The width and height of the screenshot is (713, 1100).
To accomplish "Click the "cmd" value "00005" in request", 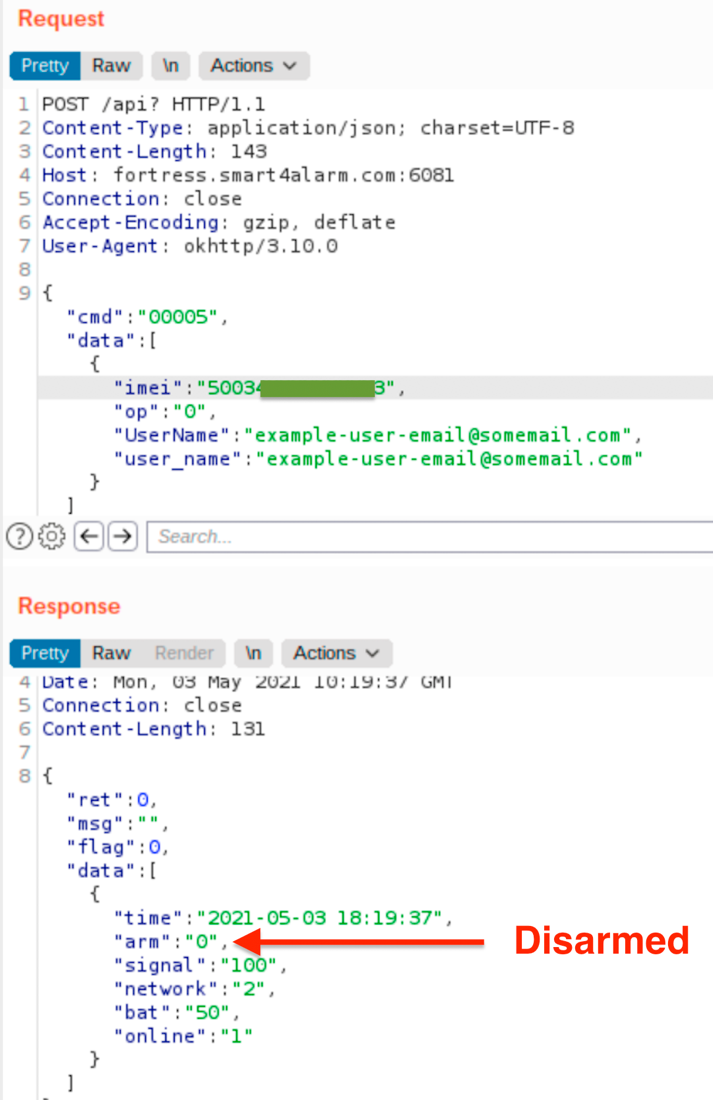I will pyautogui.click(x=182, y=317).
